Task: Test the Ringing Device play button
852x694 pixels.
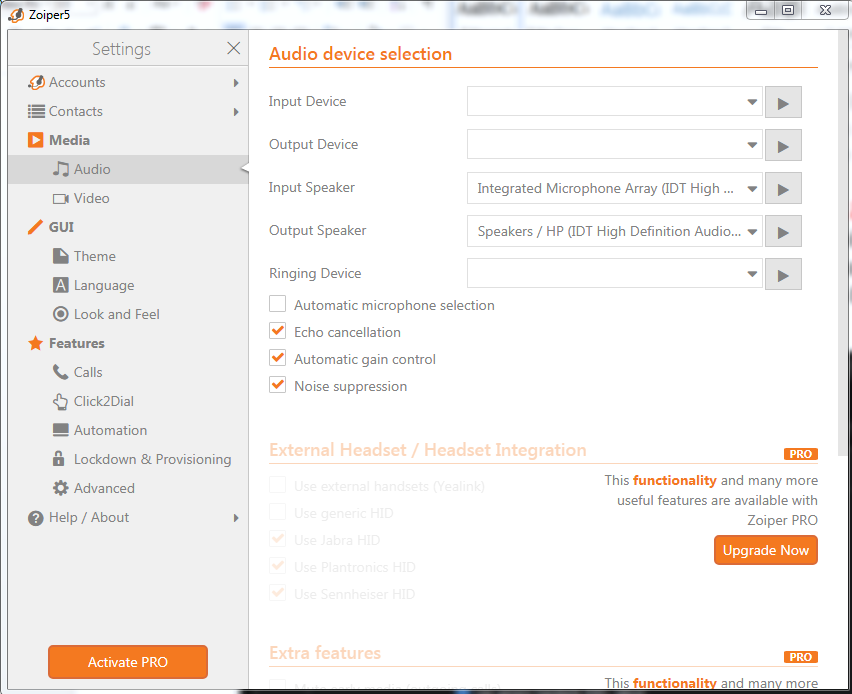Action: [x=783, y=274]
